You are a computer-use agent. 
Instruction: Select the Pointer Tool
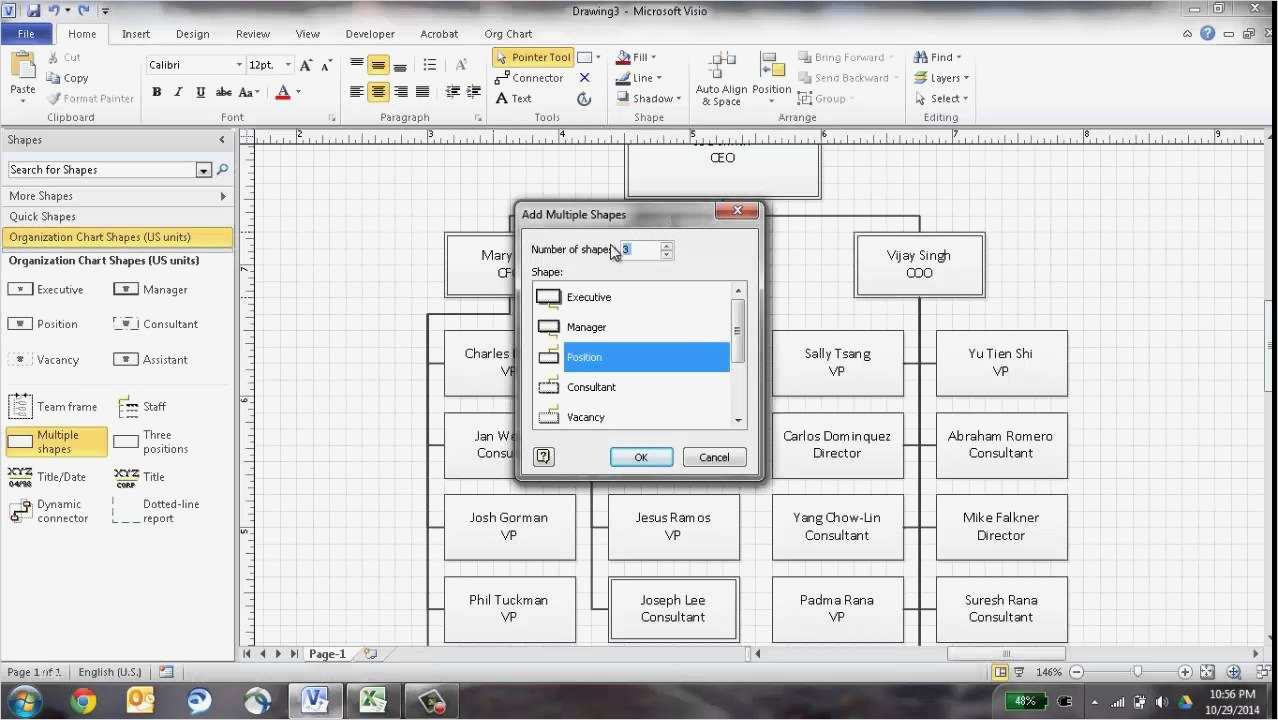(534, 58)
